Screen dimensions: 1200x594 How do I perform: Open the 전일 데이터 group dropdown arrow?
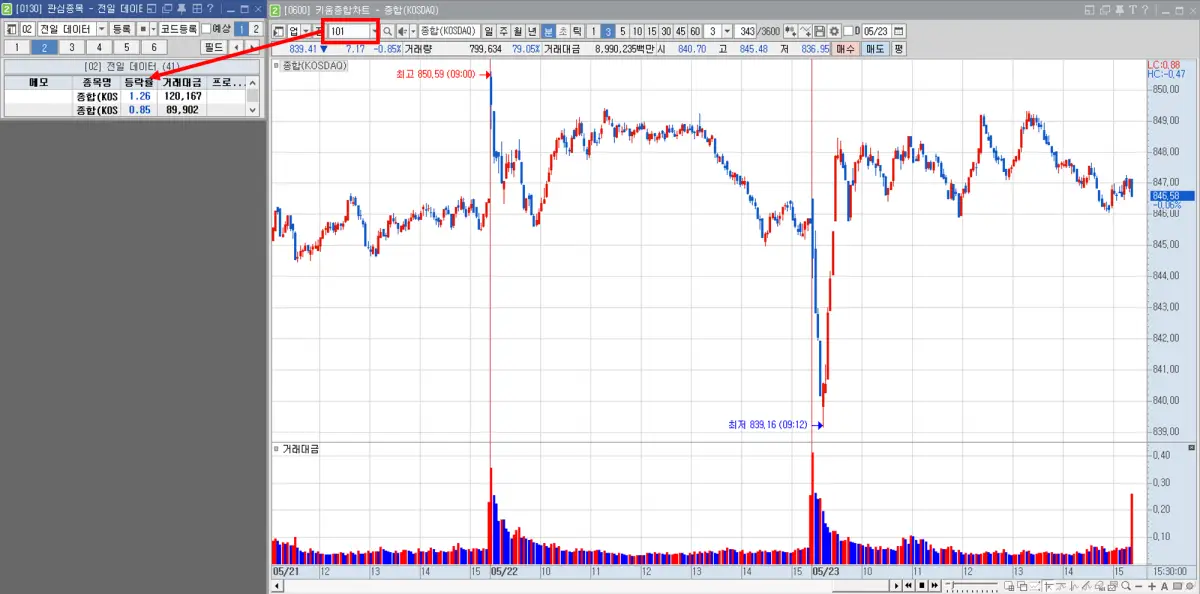[x=102, y=29]
